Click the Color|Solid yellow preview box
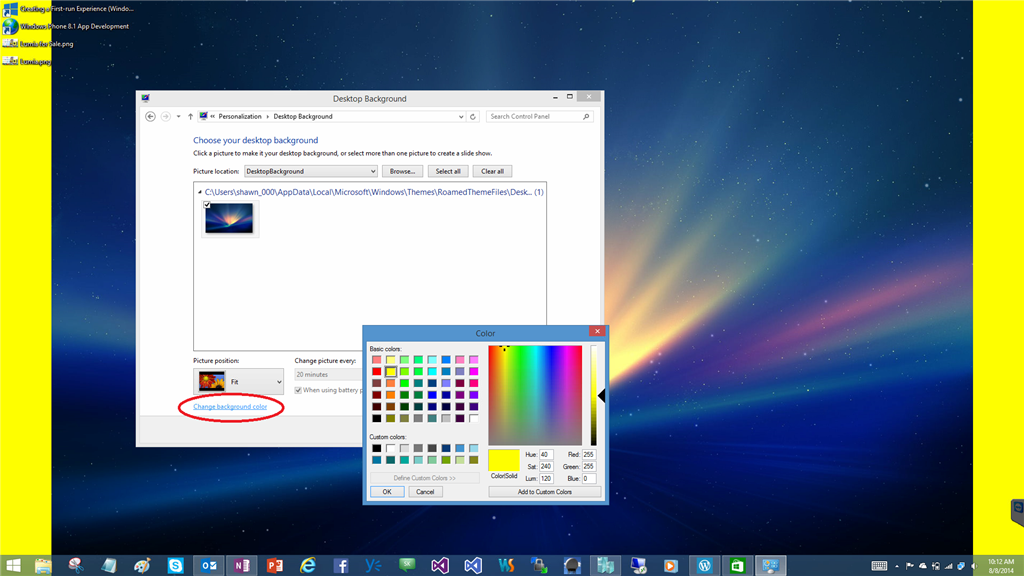Image resolution: width=1024 pixels, height=576 pixels. [x=504, y=460]
